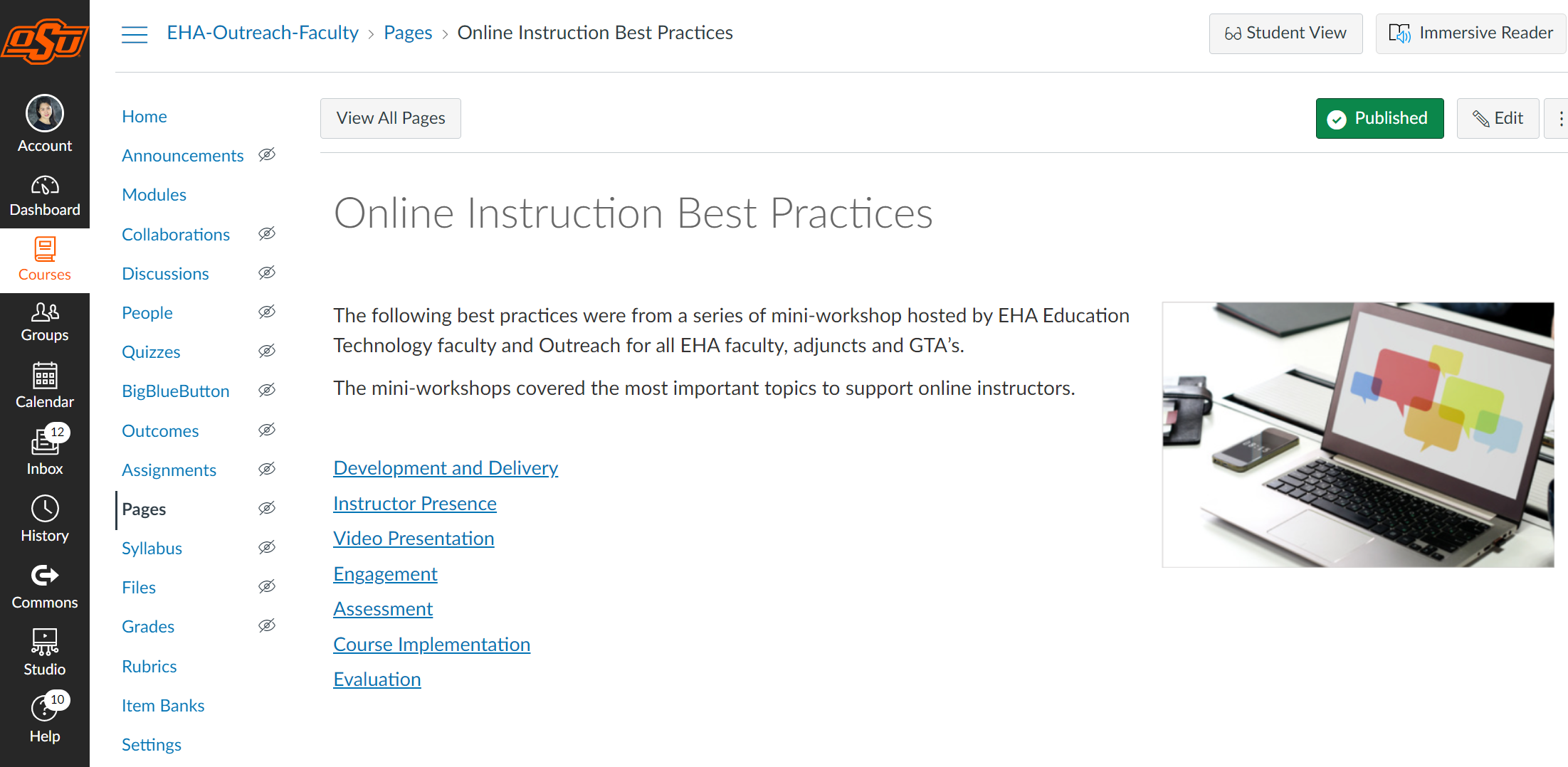This screenshot has width=1568, height=767.
Task: Click the hidden-eye icon beside Quizzes
Action: coord(267,351)
